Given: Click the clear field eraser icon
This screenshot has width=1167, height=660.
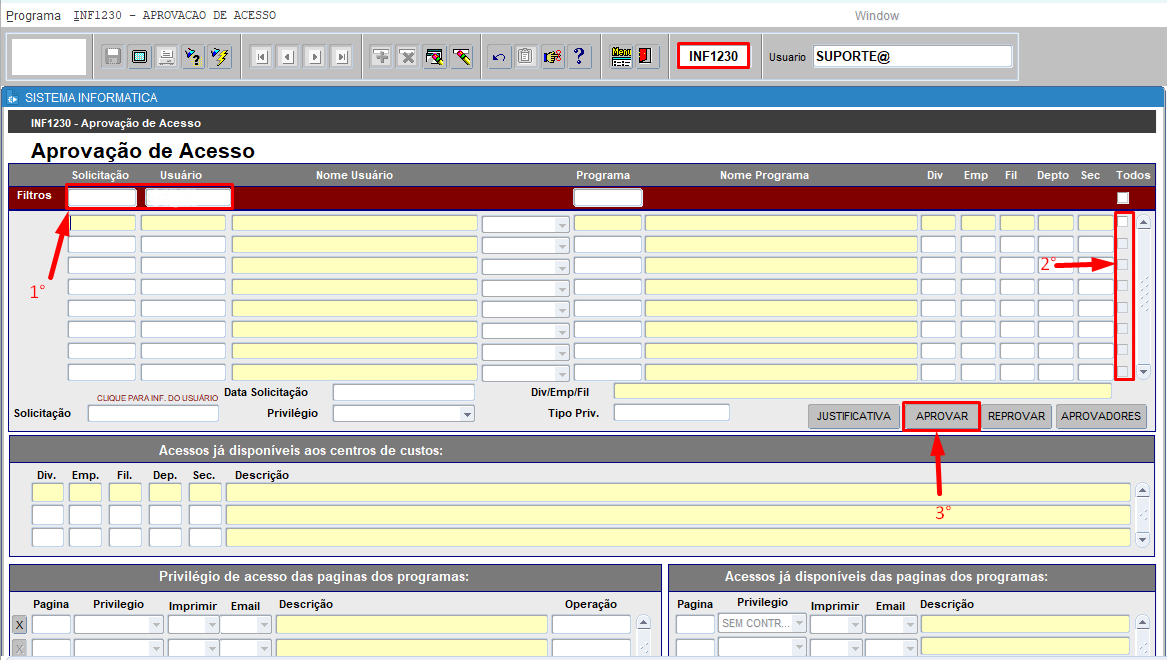Looking at the screenshot, I should (x=461, y=57).
